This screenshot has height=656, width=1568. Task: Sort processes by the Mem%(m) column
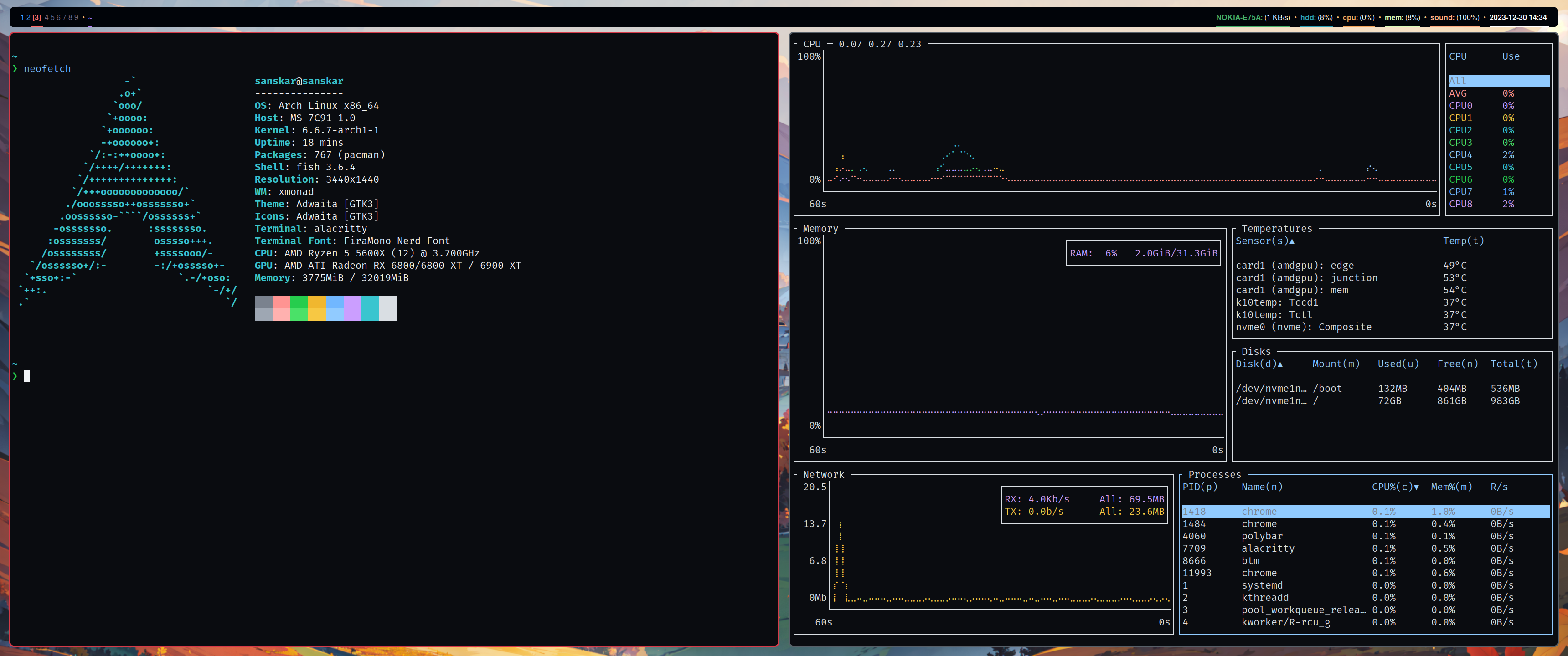click(x=1452, y=487)
